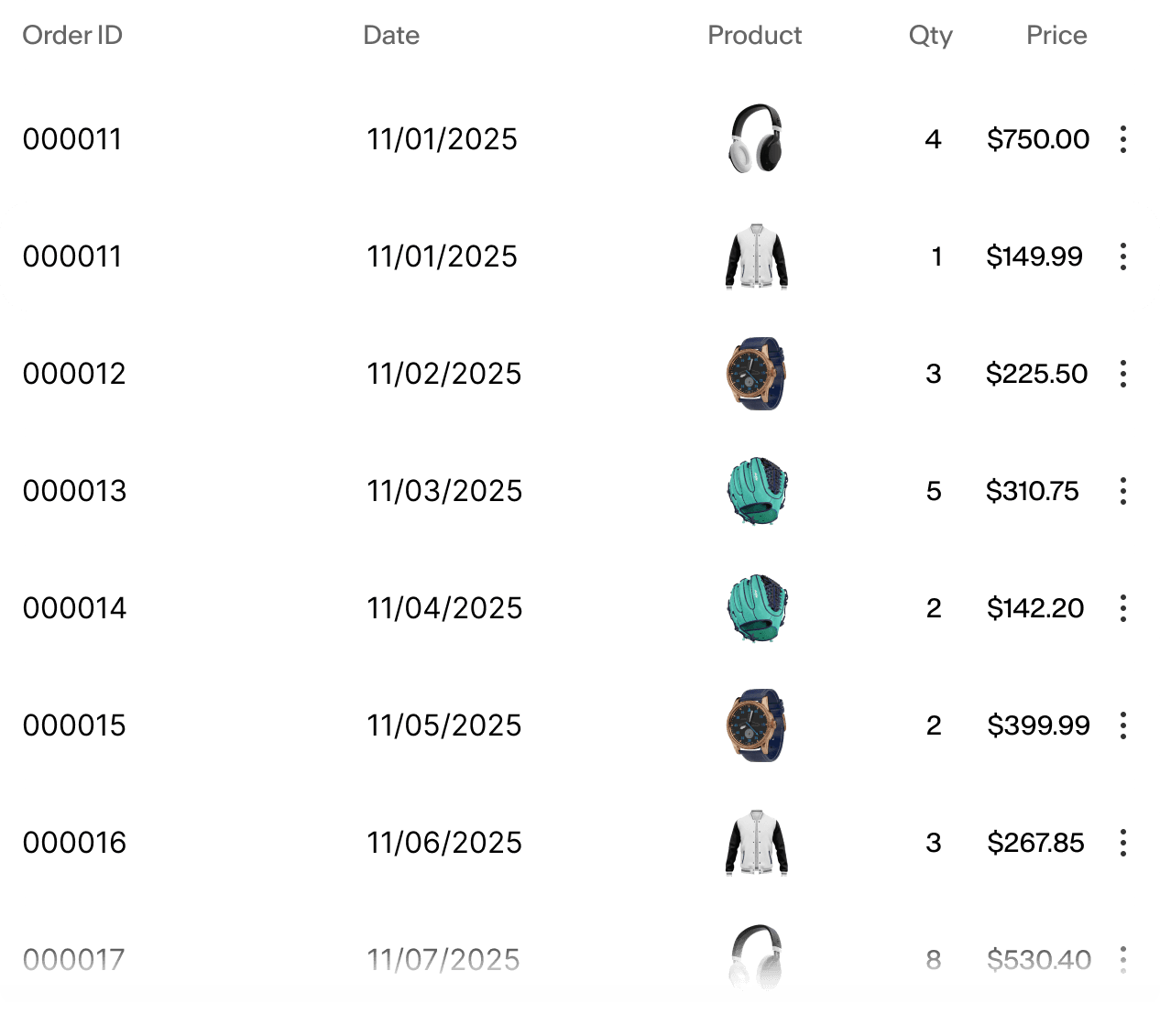Image resolution: width=1160 pixels, height=1036 pixels.
Task: Open more actions for order 000016
Action: click(1122, 843)
